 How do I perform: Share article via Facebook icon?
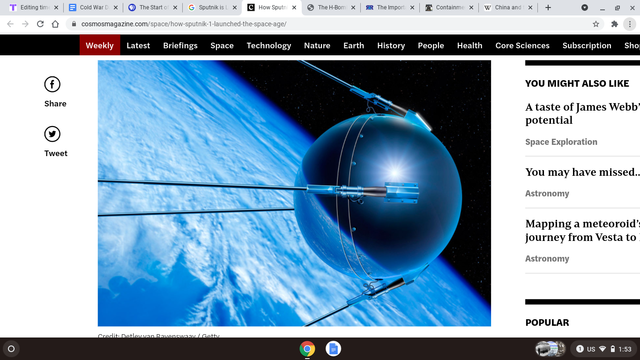52,84
